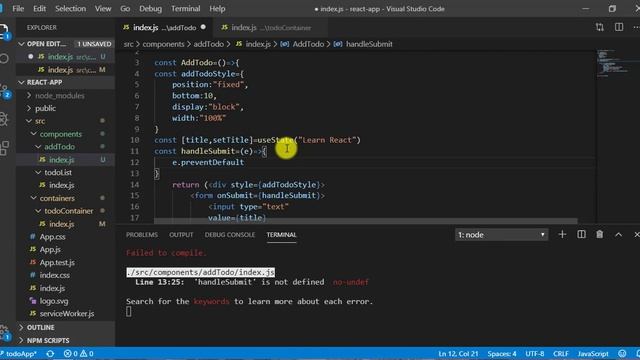
Task: Open the Help menu
Action: pyautogui.click(x=217, y=9)
